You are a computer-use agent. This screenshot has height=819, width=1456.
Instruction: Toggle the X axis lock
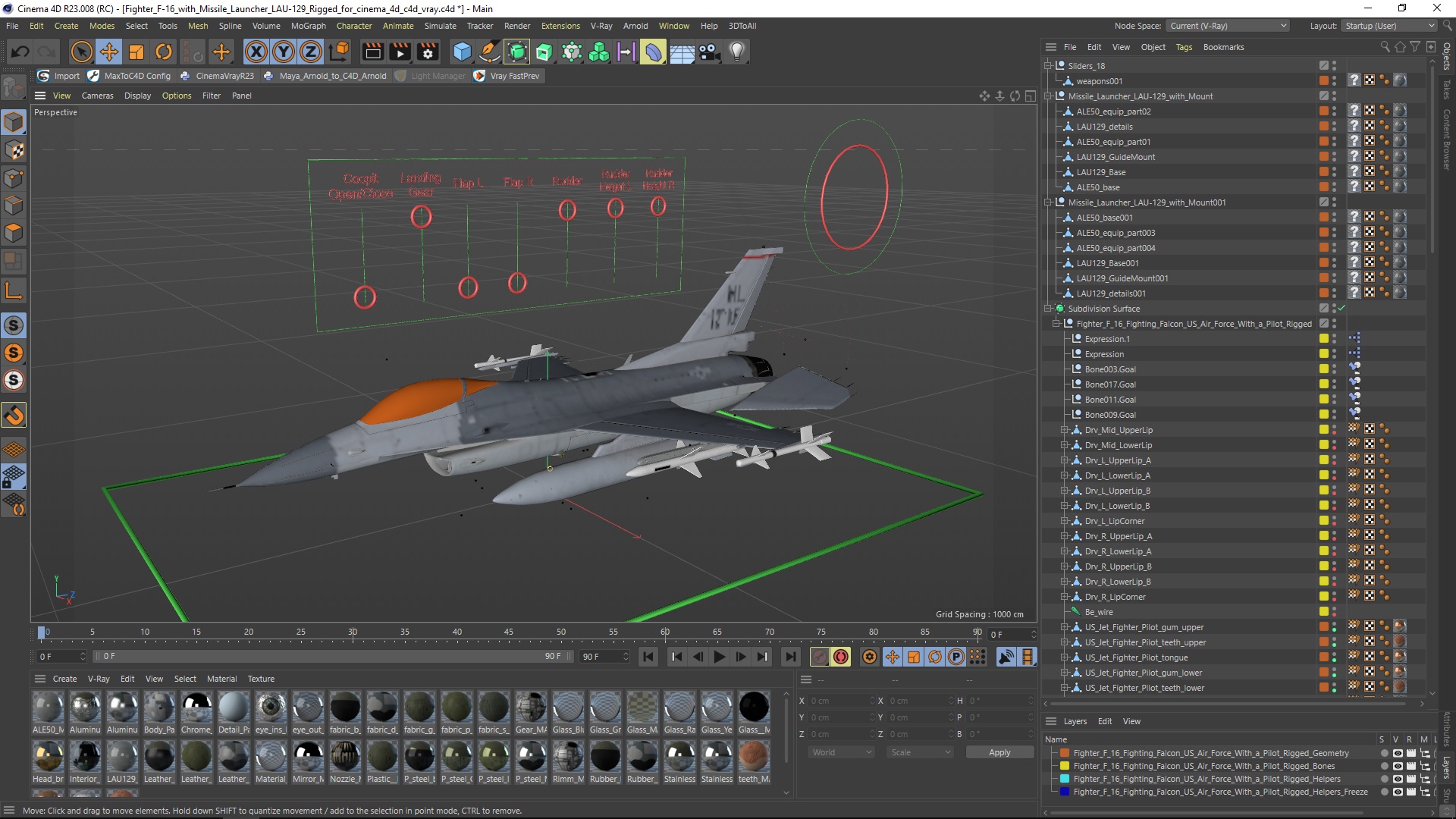[256, 52]
